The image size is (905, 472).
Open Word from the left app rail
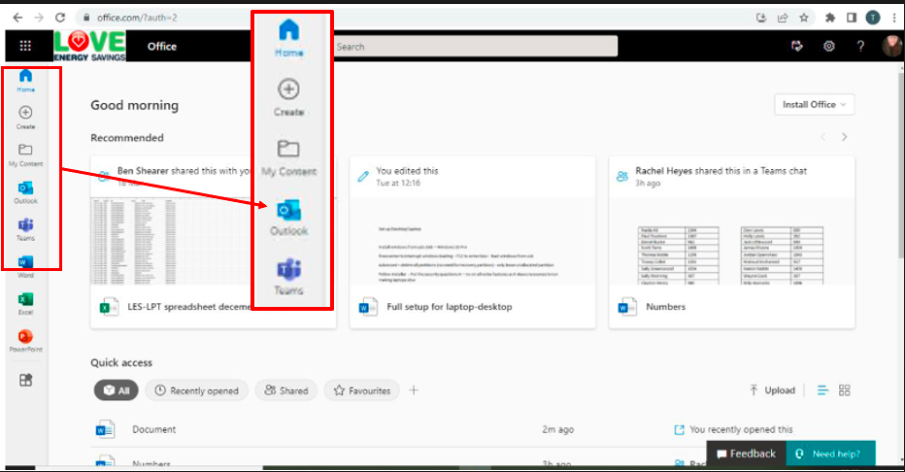pos(25,268)
